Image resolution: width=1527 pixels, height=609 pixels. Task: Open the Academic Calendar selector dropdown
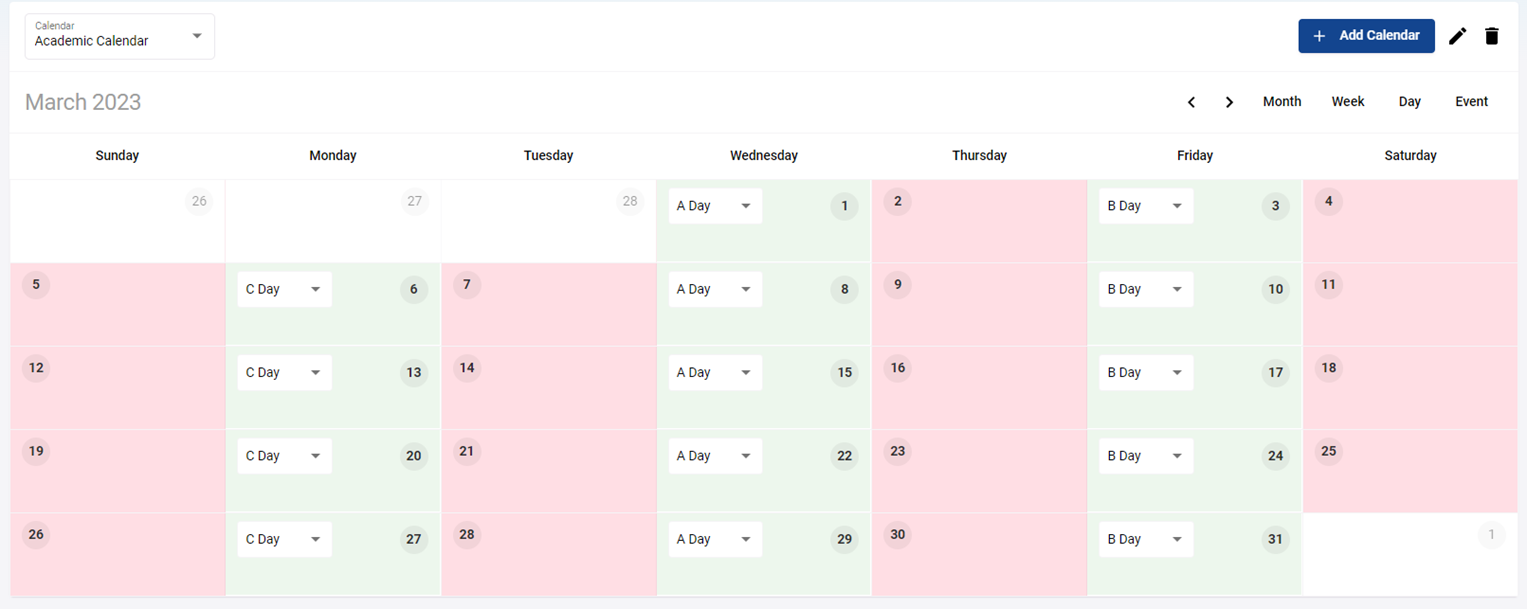tap(119, 36)
